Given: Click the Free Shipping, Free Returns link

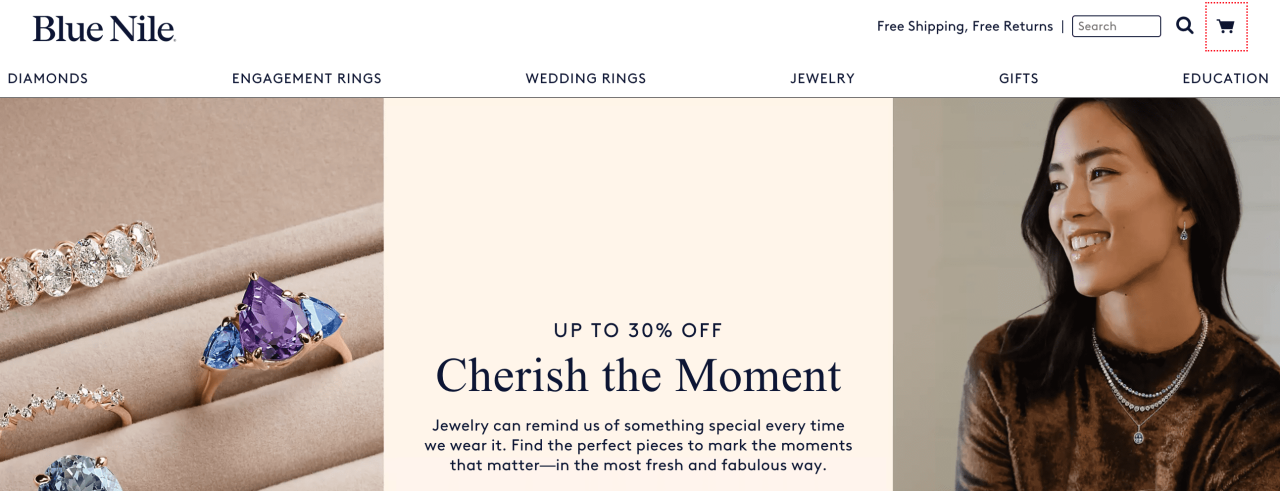Looking at the screenshot, I should tap(964, 26).
